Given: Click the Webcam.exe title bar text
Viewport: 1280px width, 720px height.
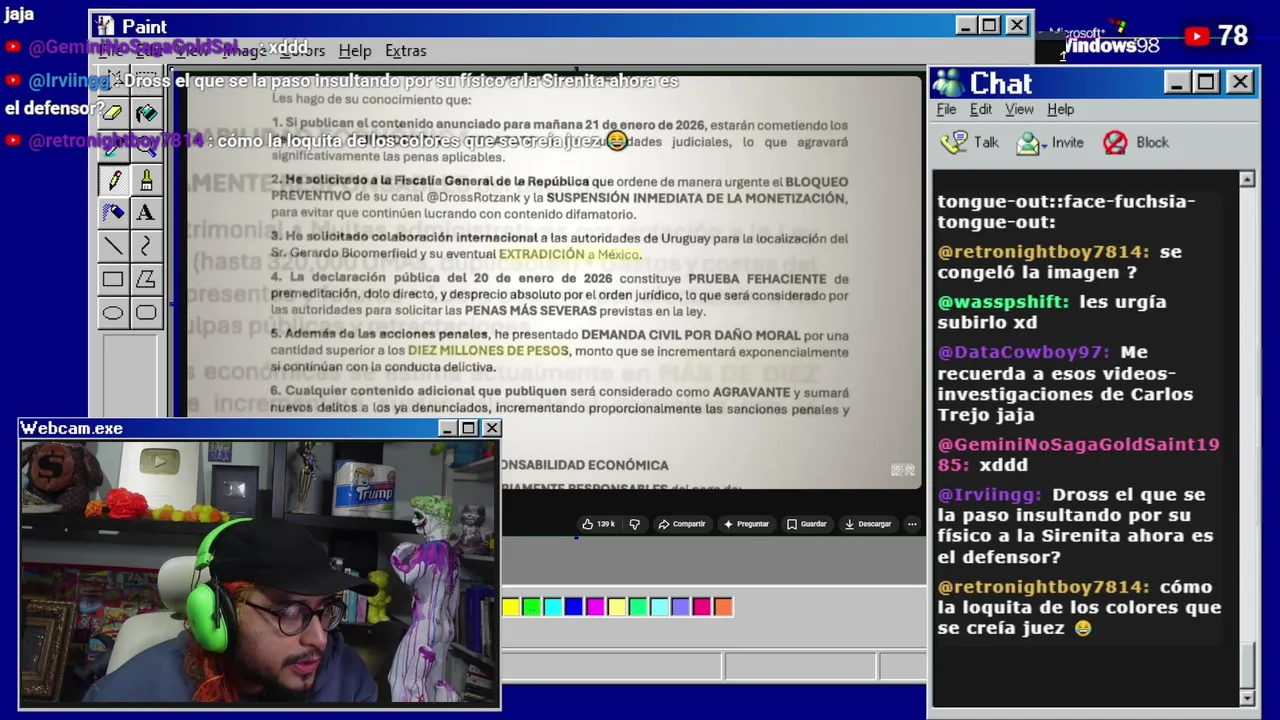Looking at the screenshot, I should 72,428.
